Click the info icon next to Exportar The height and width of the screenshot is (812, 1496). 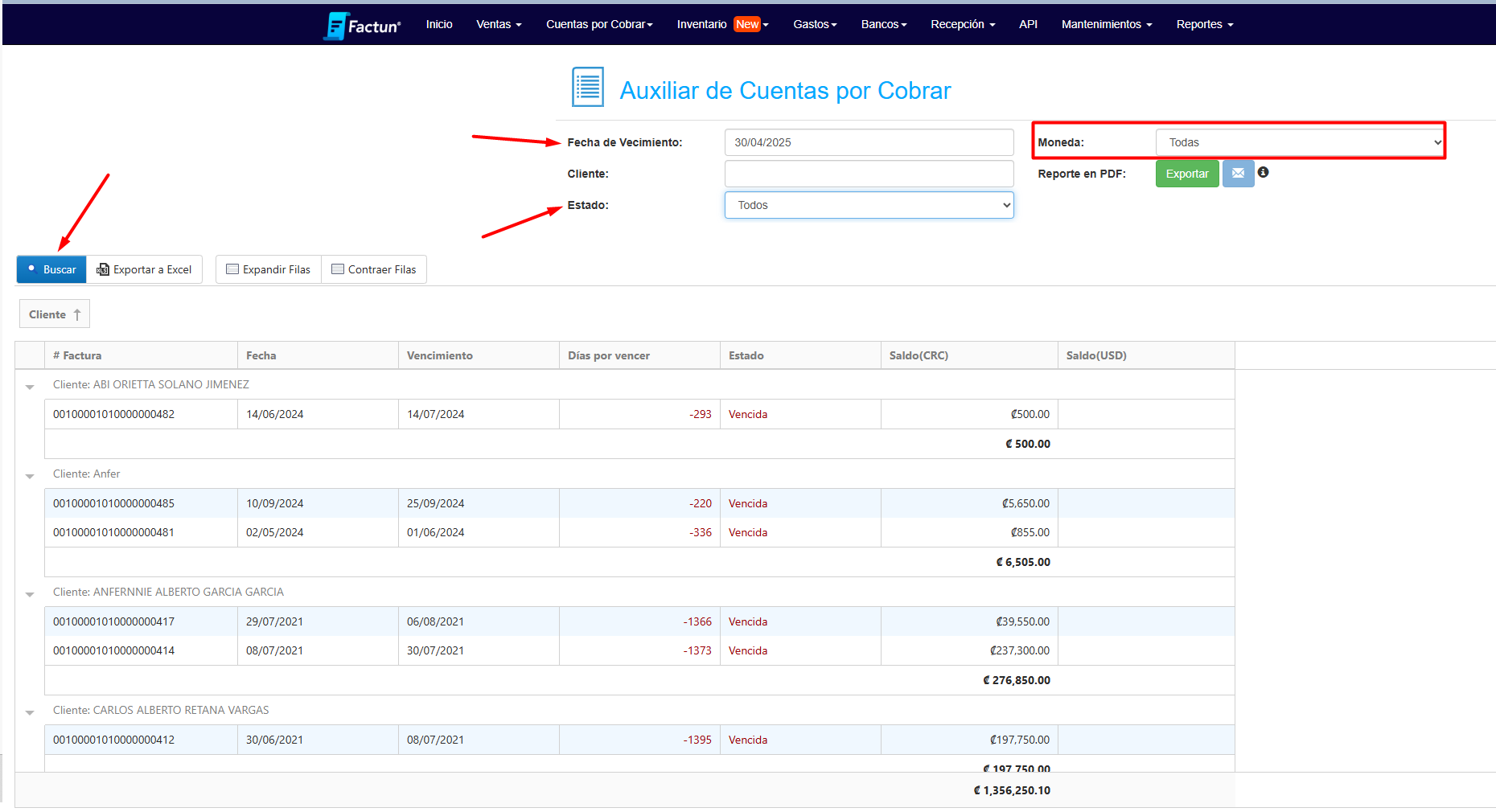tap(1264, 172)
